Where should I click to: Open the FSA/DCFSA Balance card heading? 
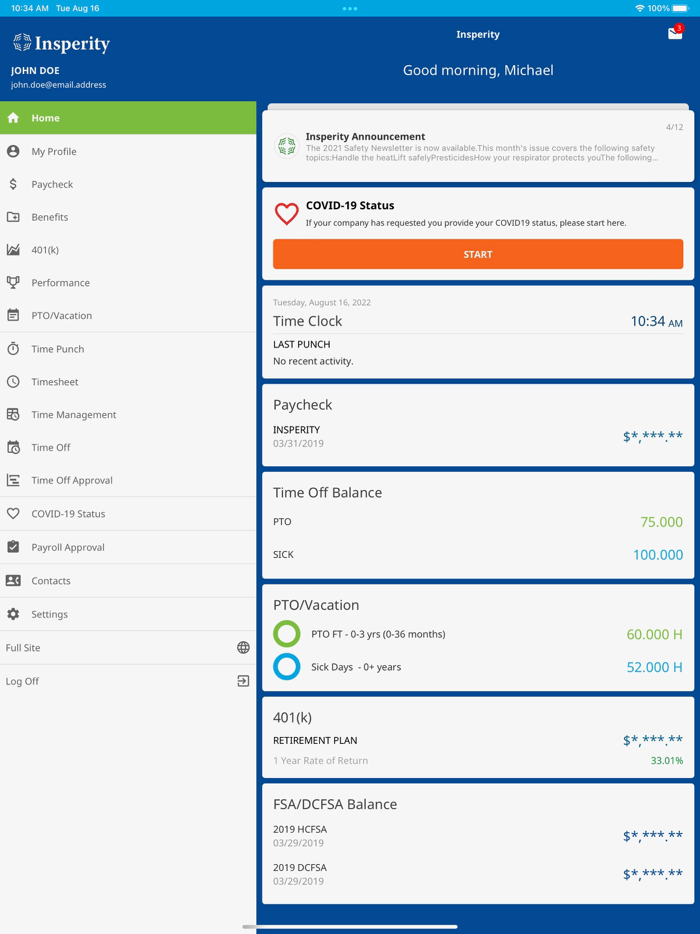335,804
